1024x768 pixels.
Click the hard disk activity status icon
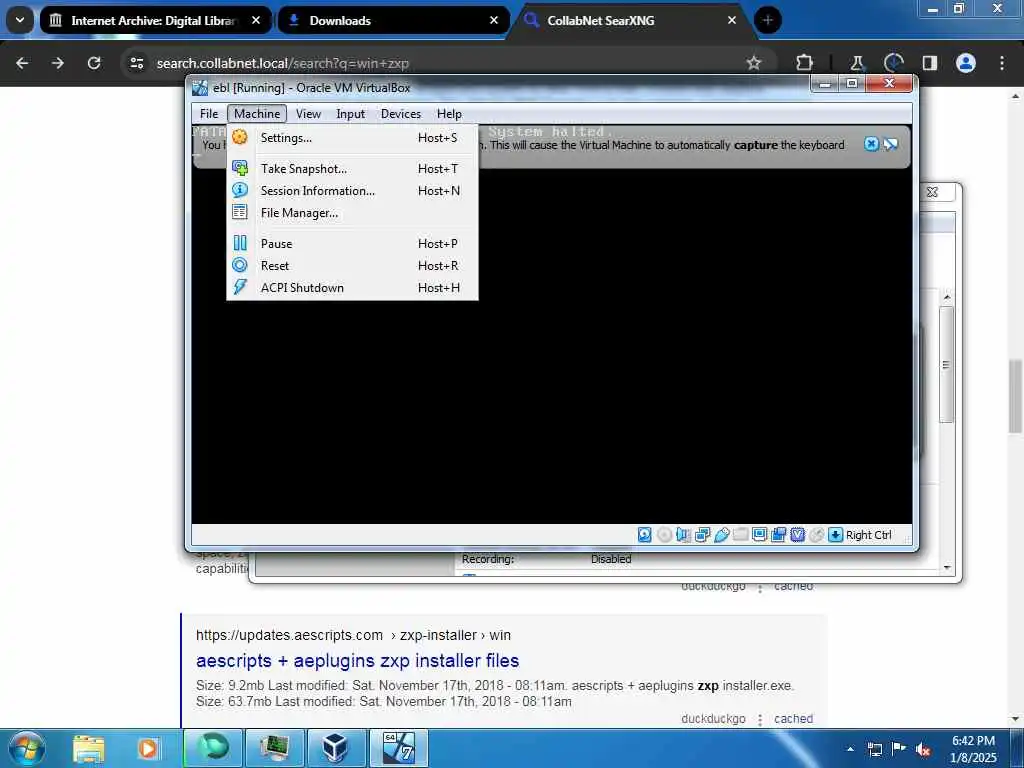coord(645,535)
